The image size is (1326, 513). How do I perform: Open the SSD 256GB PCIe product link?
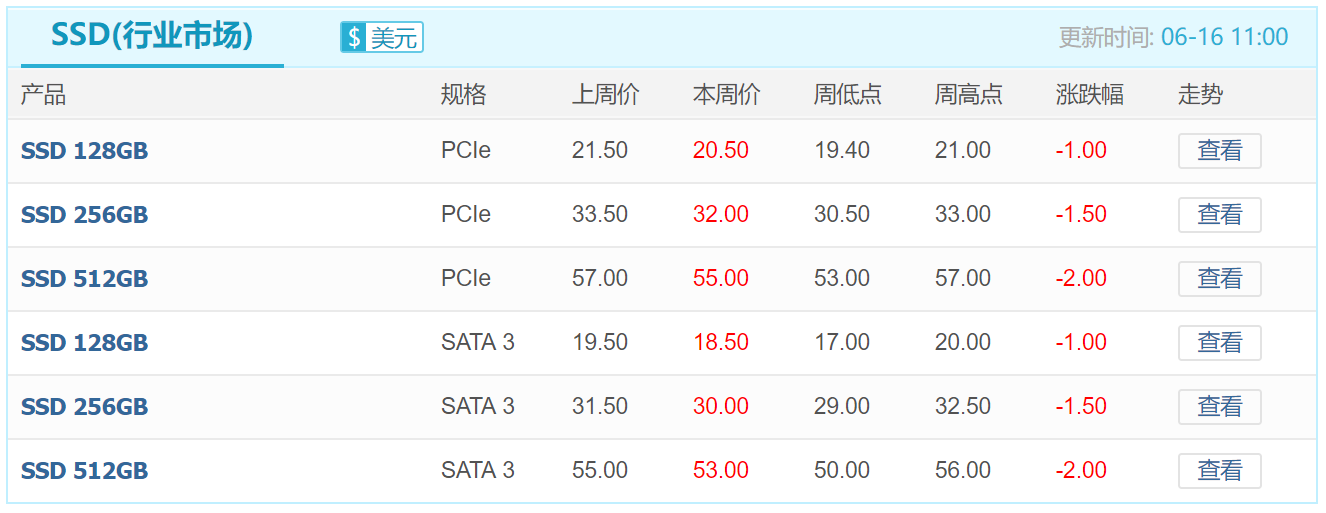coord(84,215)
